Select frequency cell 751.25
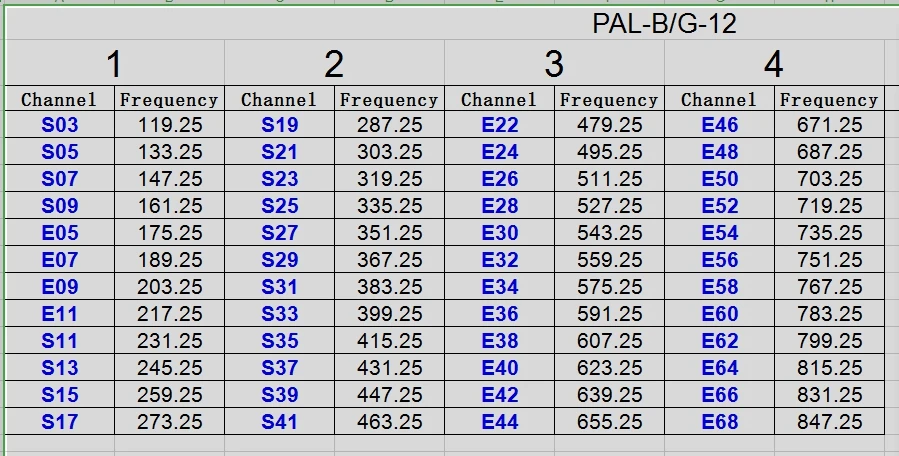This screenshot has height=456, width=899. (829, 260)
